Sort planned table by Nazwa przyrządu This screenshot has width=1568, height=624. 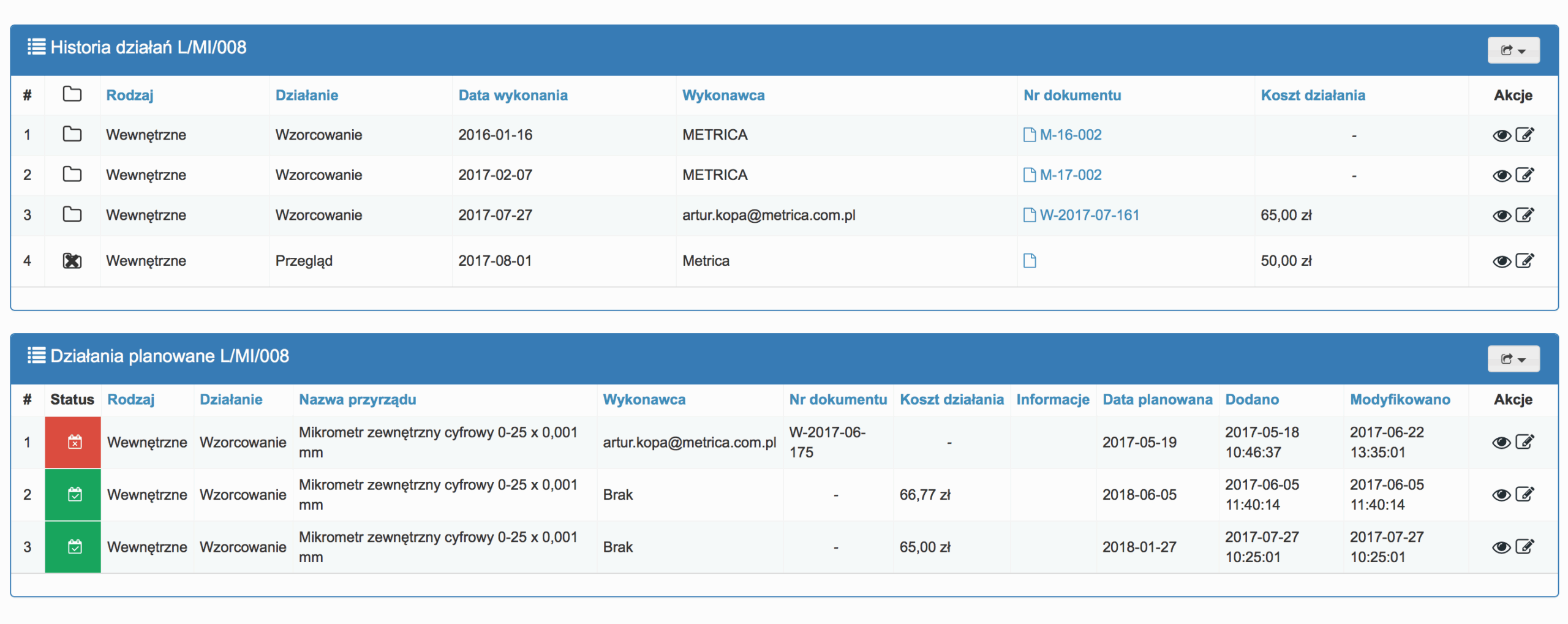pyautogui.click(x=357, y=399)
